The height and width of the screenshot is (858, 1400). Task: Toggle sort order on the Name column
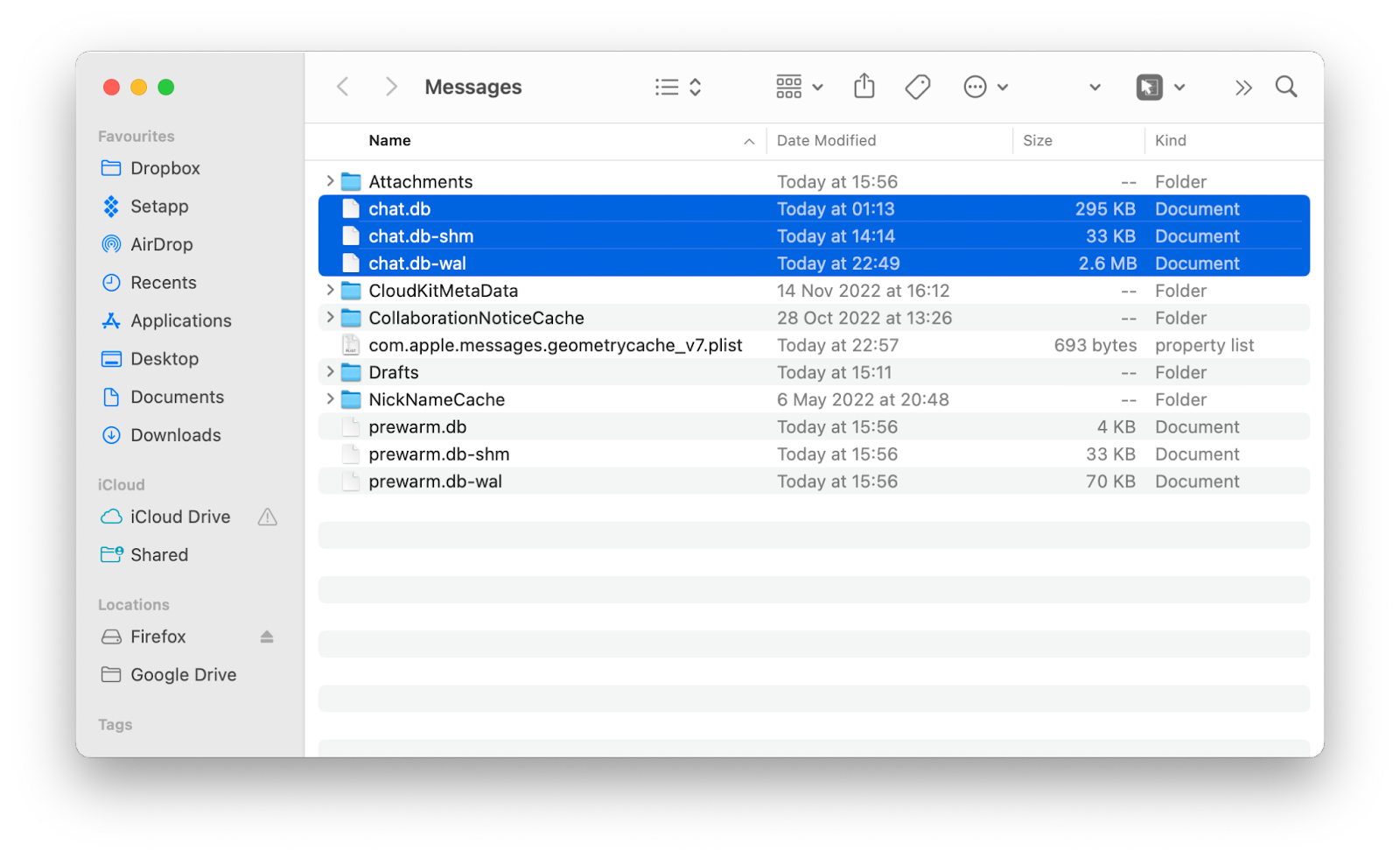point(749,141)
